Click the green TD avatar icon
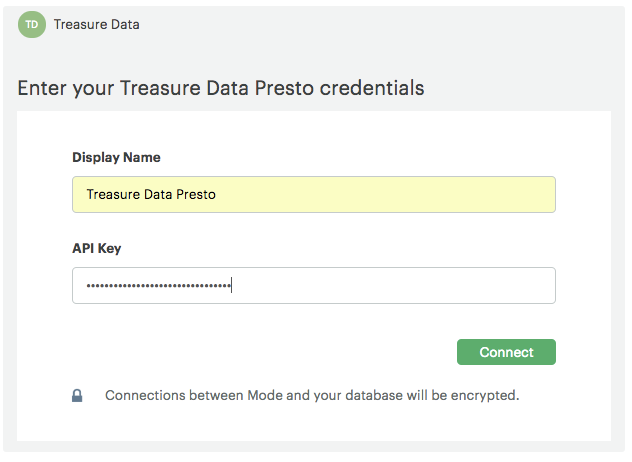The height and width of the screenshot is (462, 632). tap(32, 25)
